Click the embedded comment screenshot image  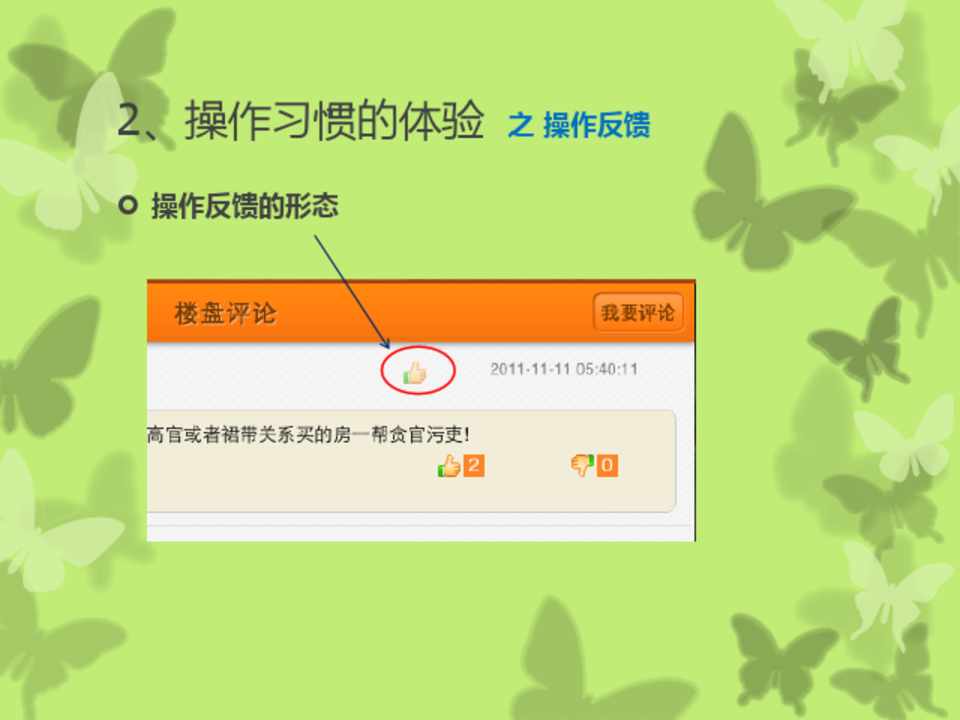click(x=421, y=410)
